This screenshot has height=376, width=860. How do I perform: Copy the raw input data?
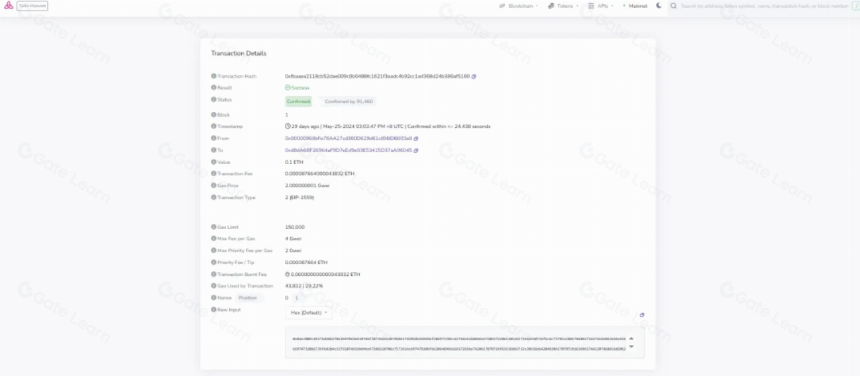[642, 315]
